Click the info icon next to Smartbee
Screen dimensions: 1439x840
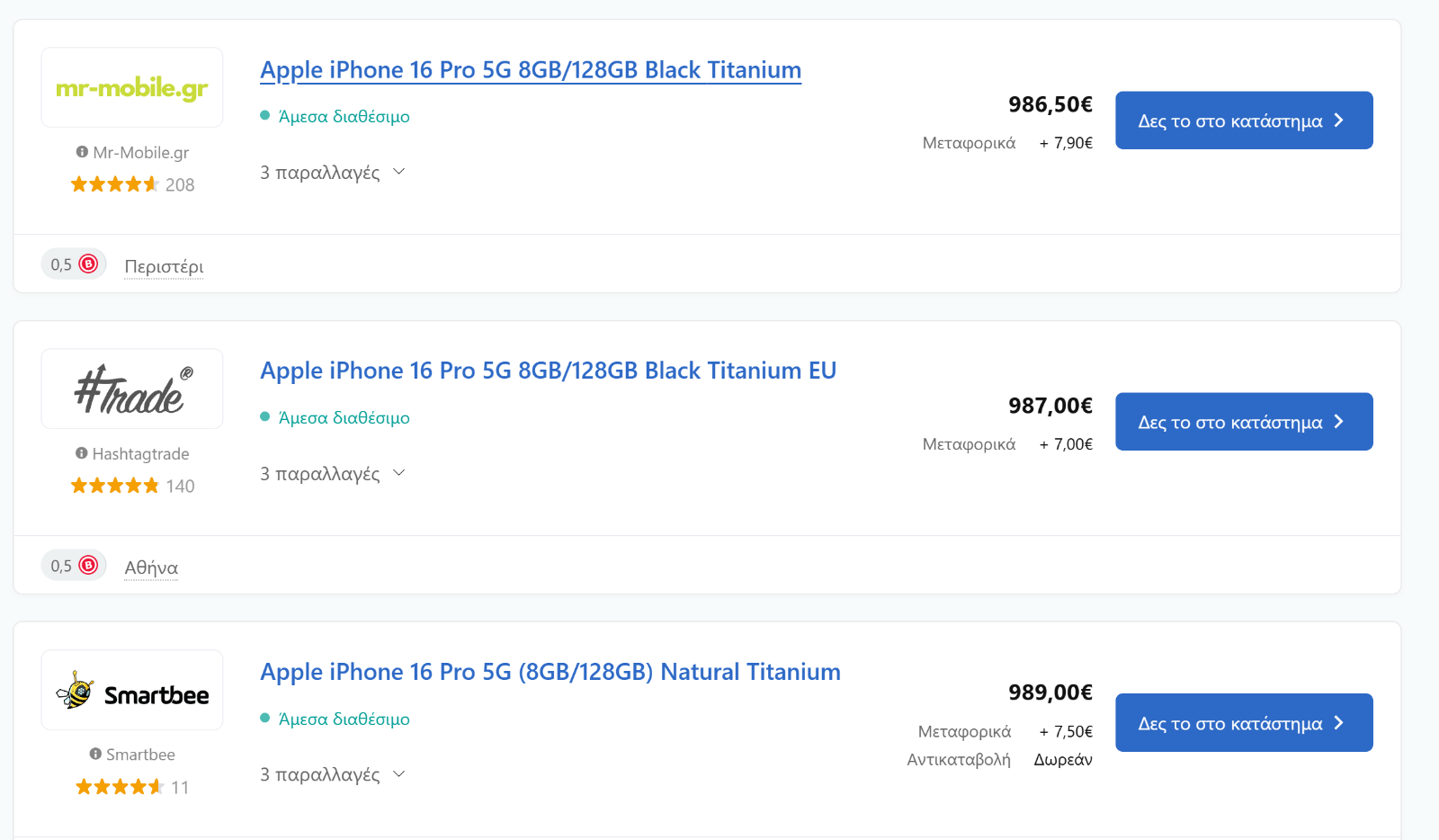tap(95, 754)
